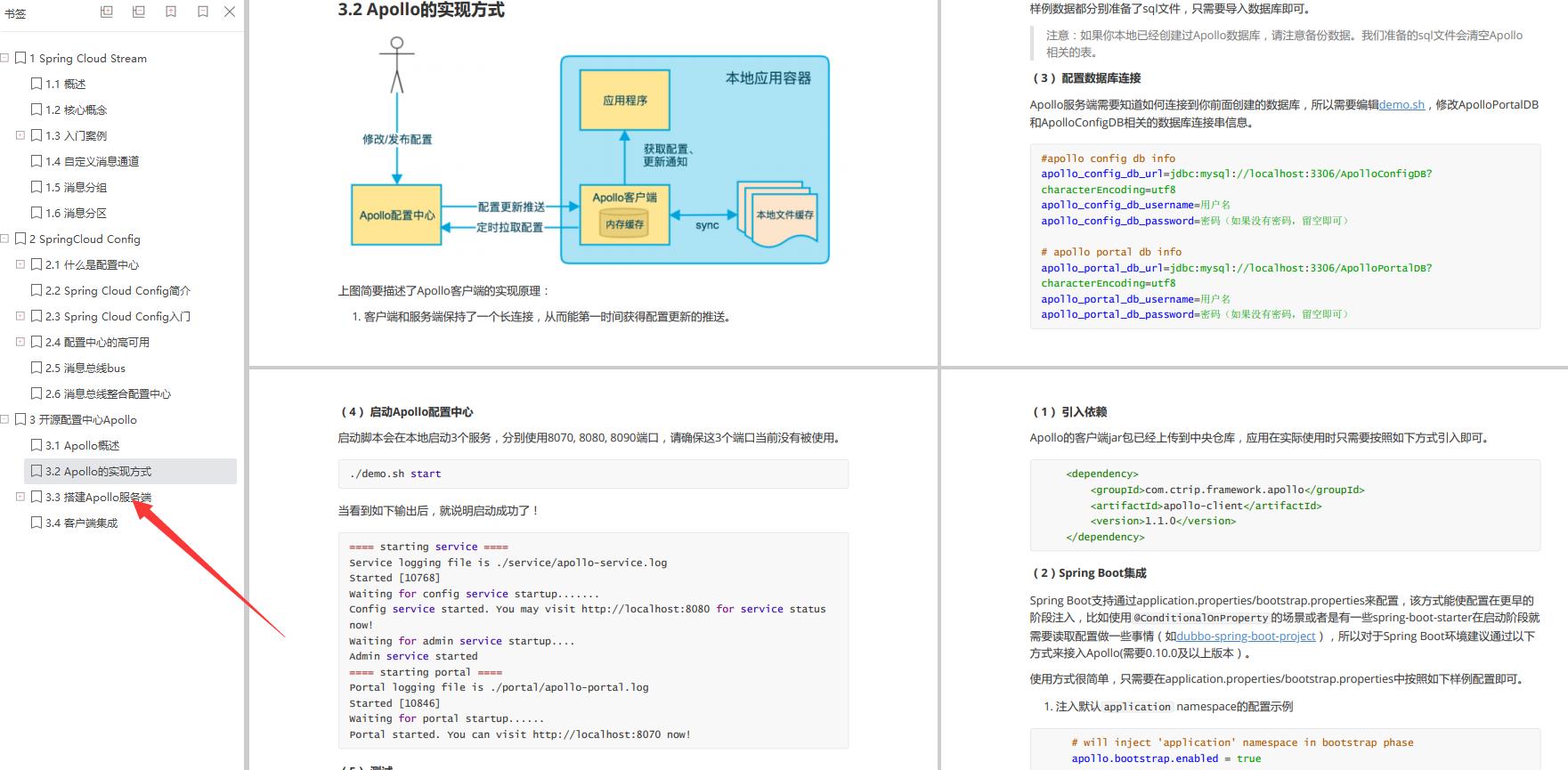Click the （2）Spring Boot集成 heading
The width and height of the screenshot is (1568, 770).
(x=1088, y=573)
